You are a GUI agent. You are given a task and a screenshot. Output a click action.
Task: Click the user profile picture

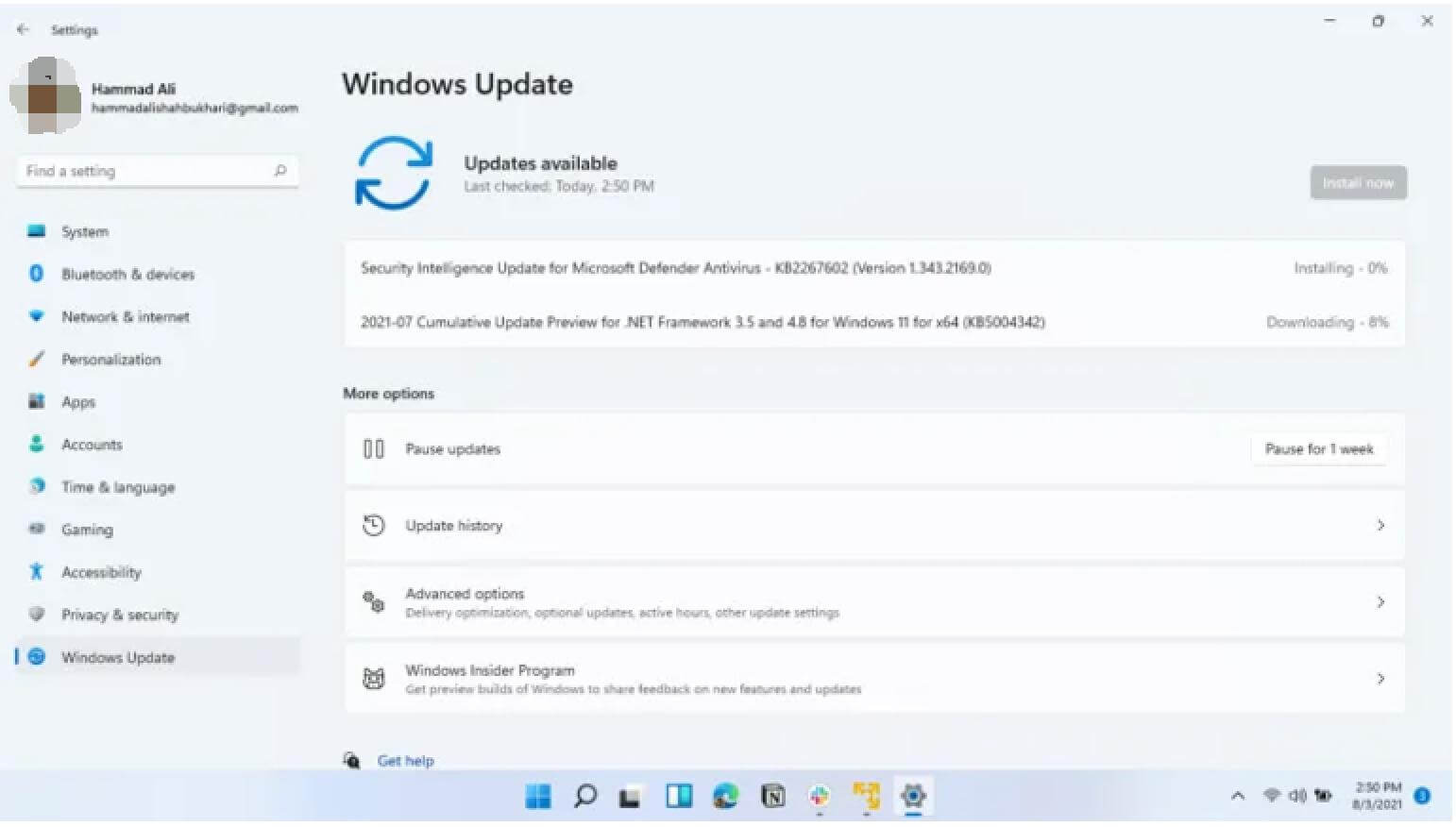pos(45,96)
